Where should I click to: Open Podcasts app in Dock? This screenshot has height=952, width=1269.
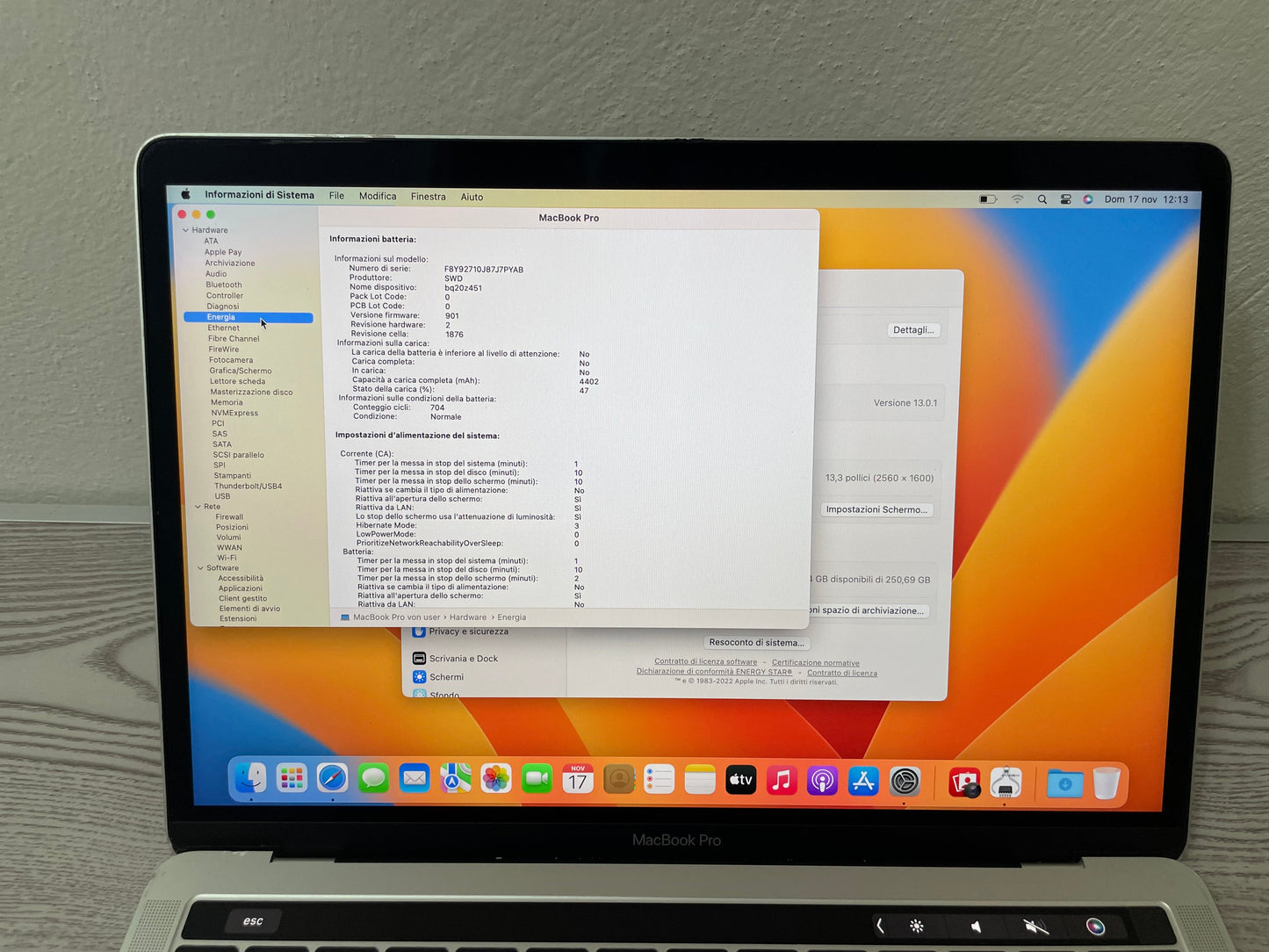[x=823, y=780]
